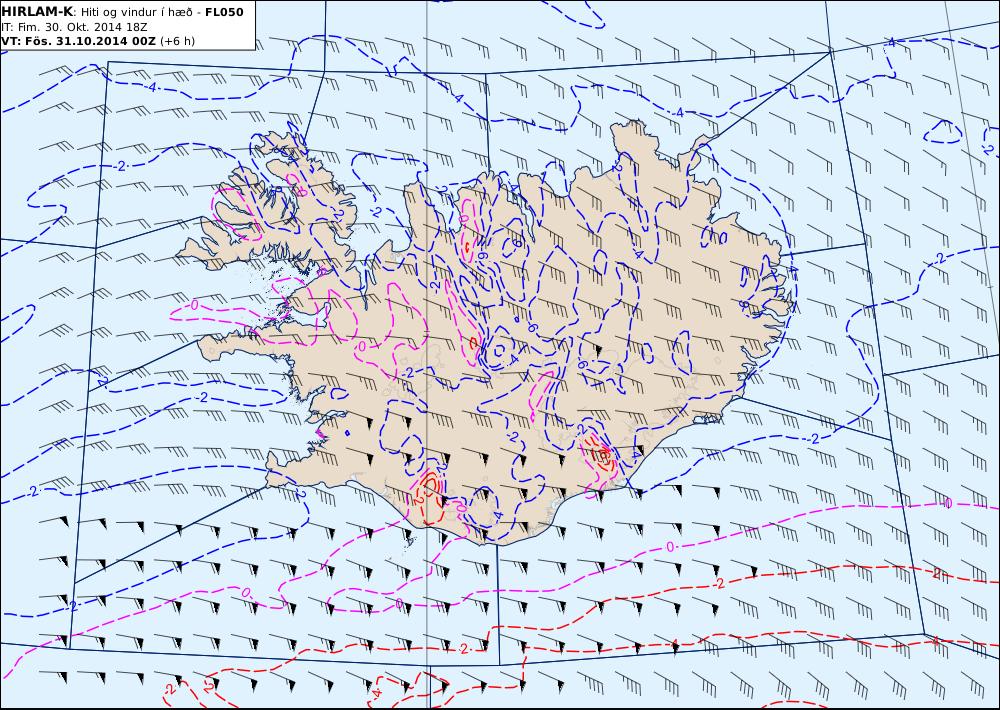Click the 'IT: Fim. 30. Okt. 2014 18Z' line
The height and width of the screenshot is (710, 1000).
click(75, 27)
